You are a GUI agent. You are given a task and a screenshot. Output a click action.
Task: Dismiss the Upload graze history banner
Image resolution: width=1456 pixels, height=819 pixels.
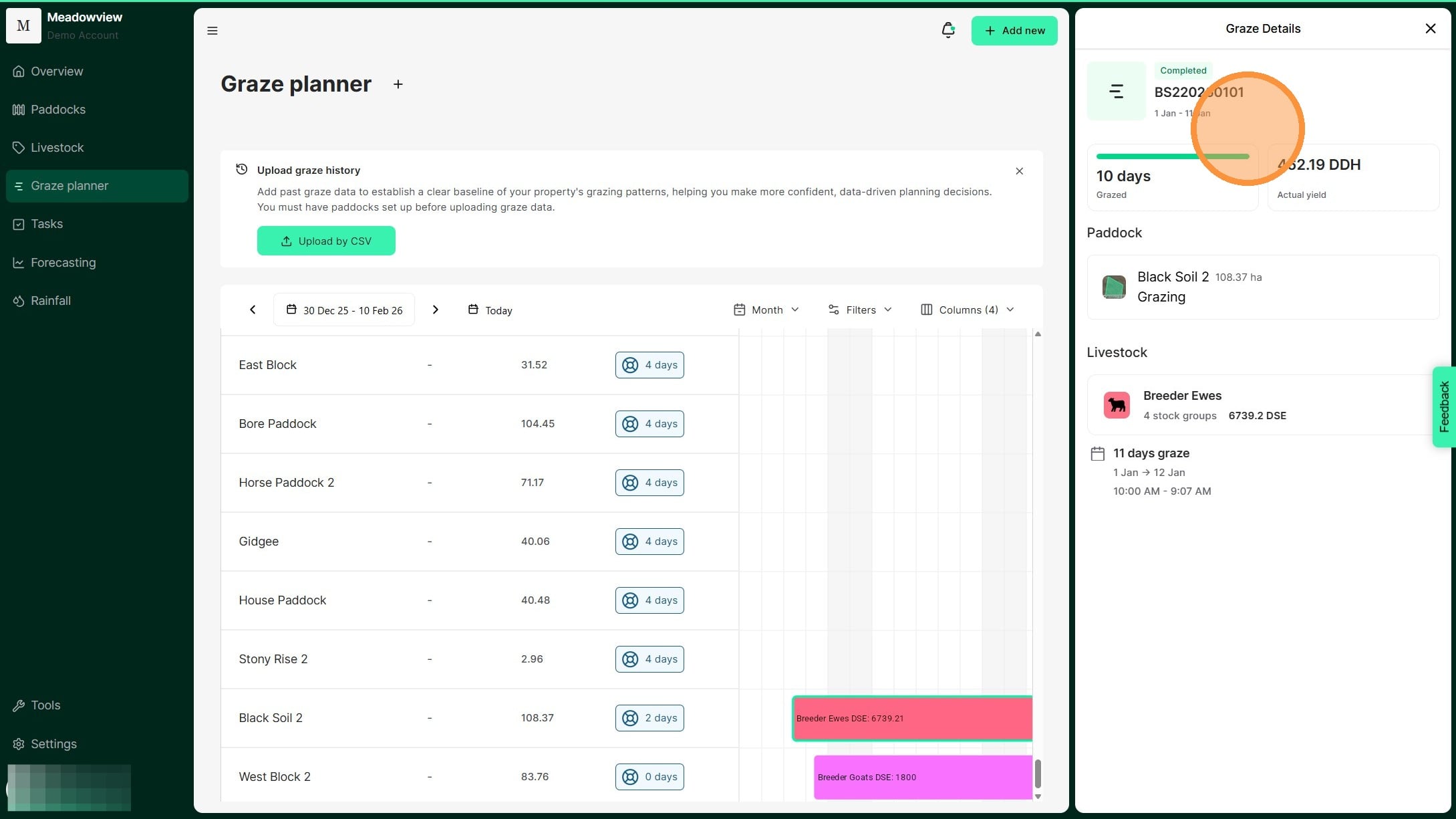[x=1019, y=171]
